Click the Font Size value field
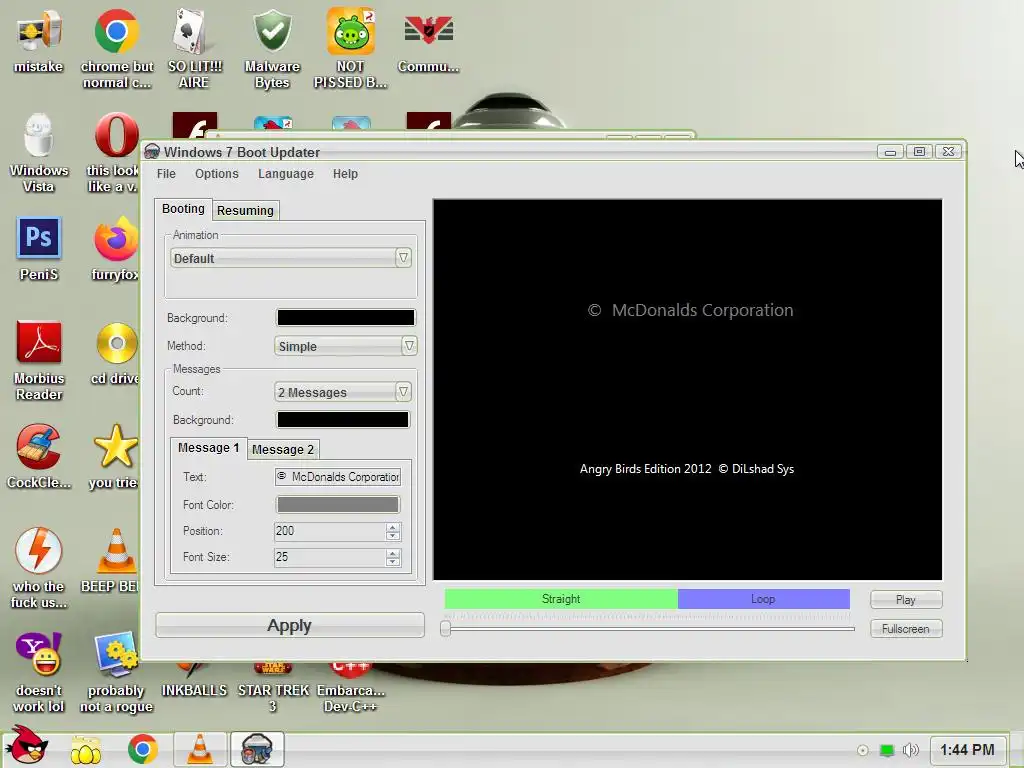This screenshot has width=1024, height=768. [330, 557]
